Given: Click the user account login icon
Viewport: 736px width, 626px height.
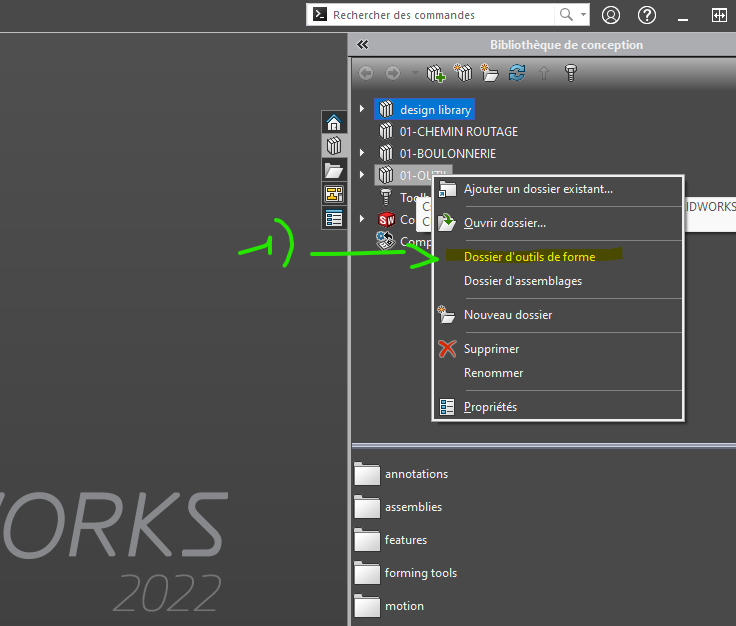Looking at the screenshot, I should (611, 15).
